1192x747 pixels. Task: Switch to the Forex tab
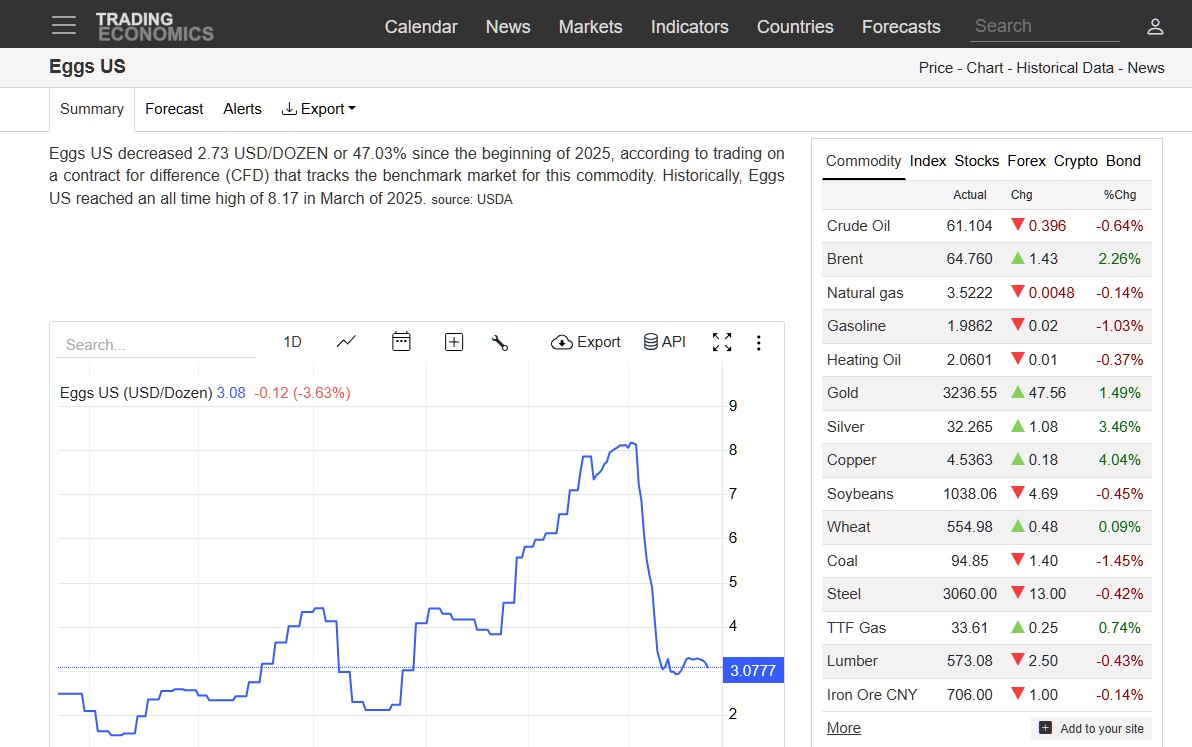coord(1027,161)
